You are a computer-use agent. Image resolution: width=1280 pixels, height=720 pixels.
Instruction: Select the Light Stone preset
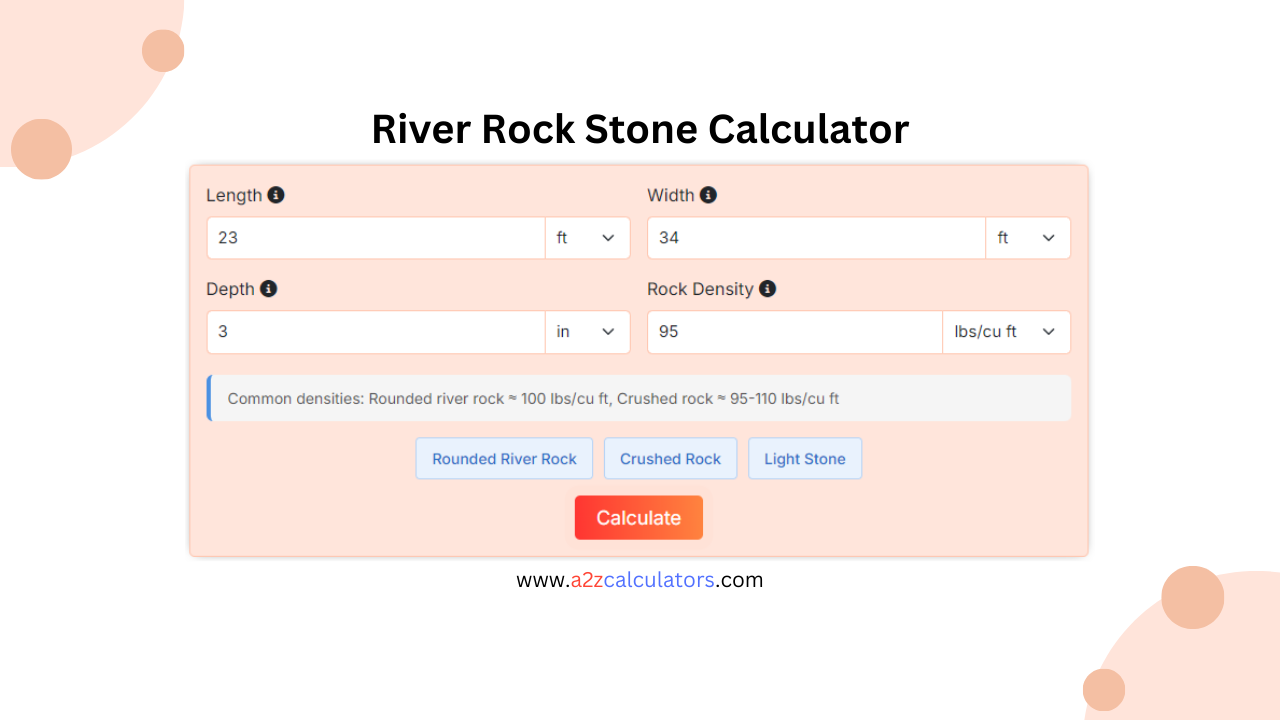pos(805,458)
